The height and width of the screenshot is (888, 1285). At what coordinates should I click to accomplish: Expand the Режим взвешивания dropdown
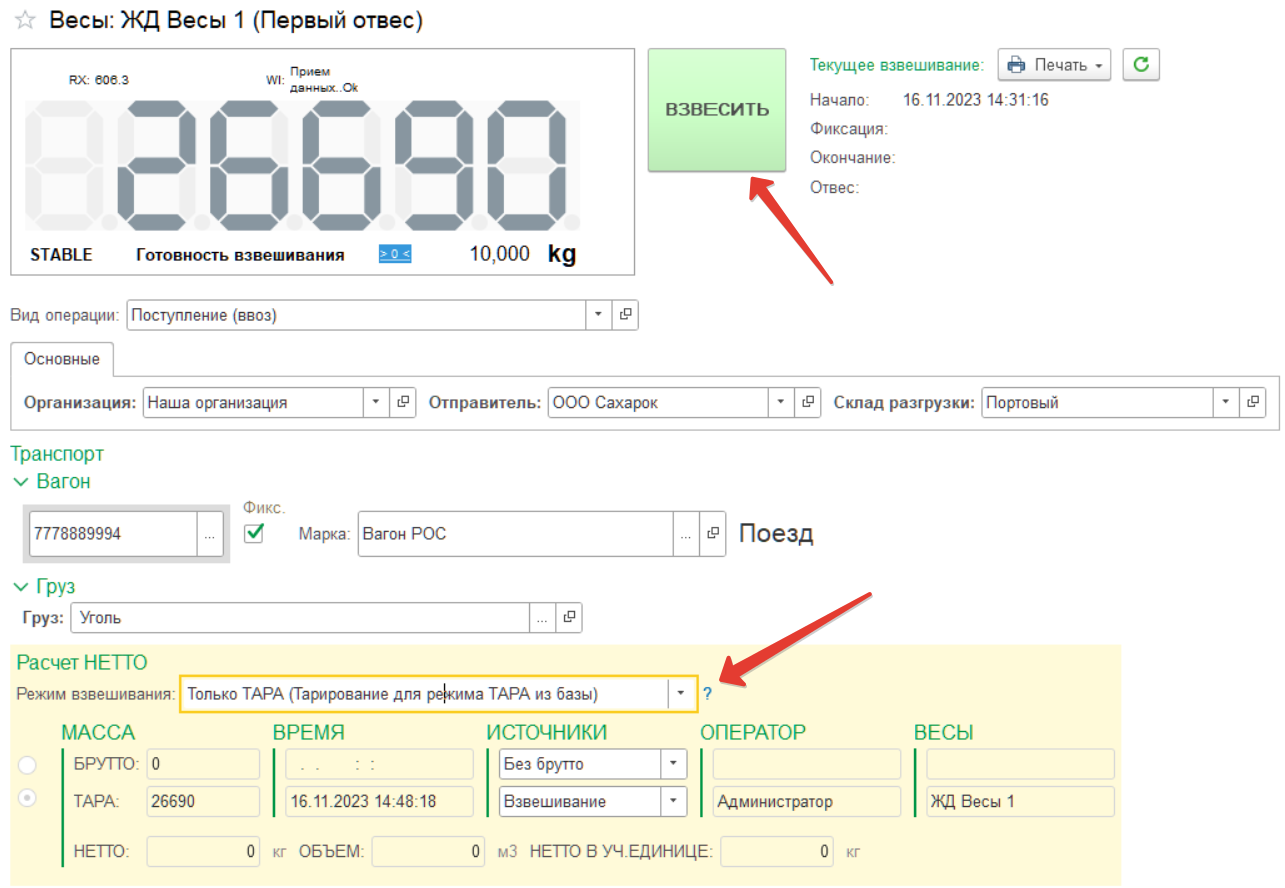click(x=680, y=693)
